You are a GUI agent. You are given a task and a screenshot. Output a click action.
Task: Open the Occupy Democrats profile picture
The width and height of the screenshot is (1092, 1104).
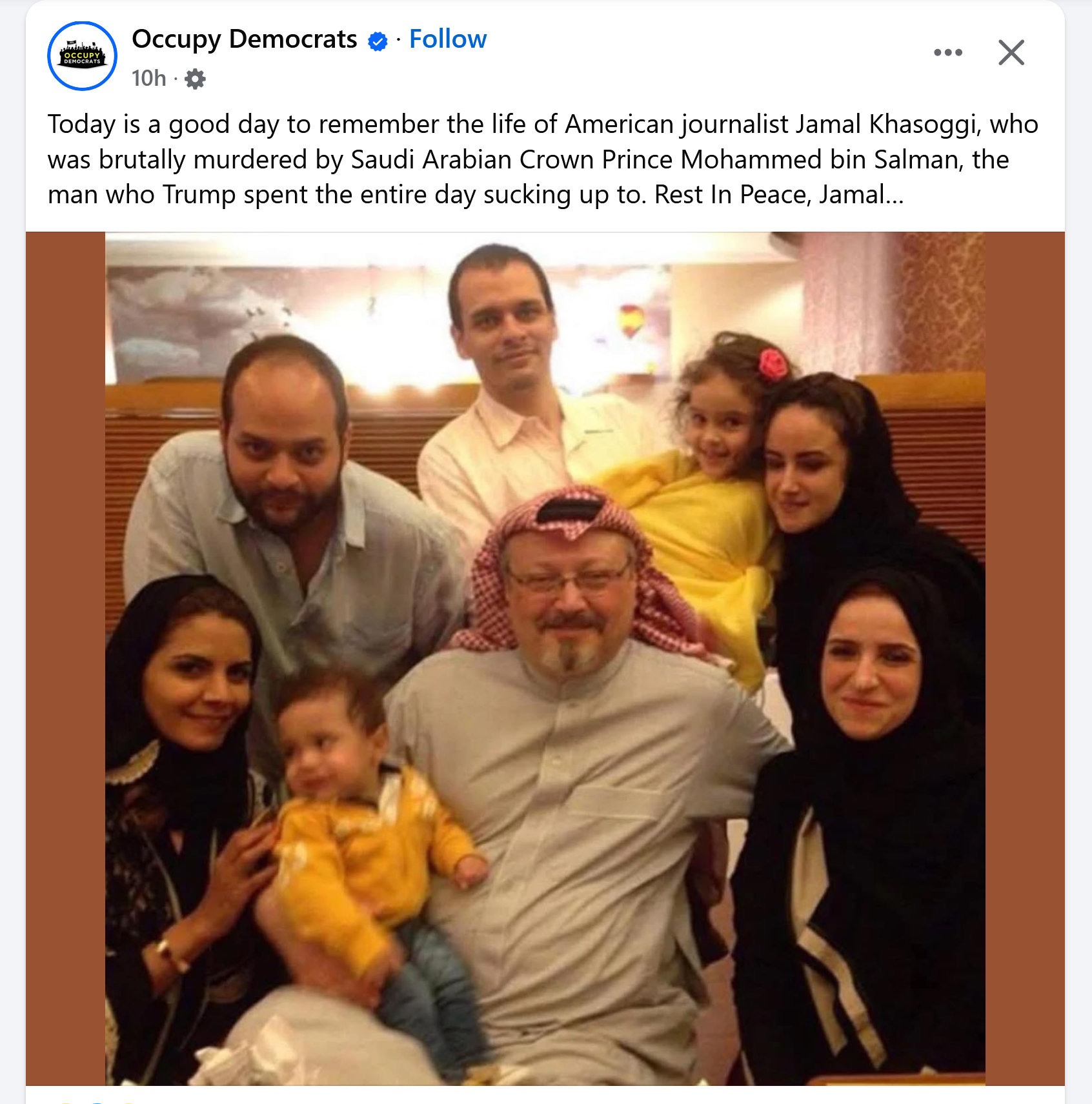click(x=82, y=56)
